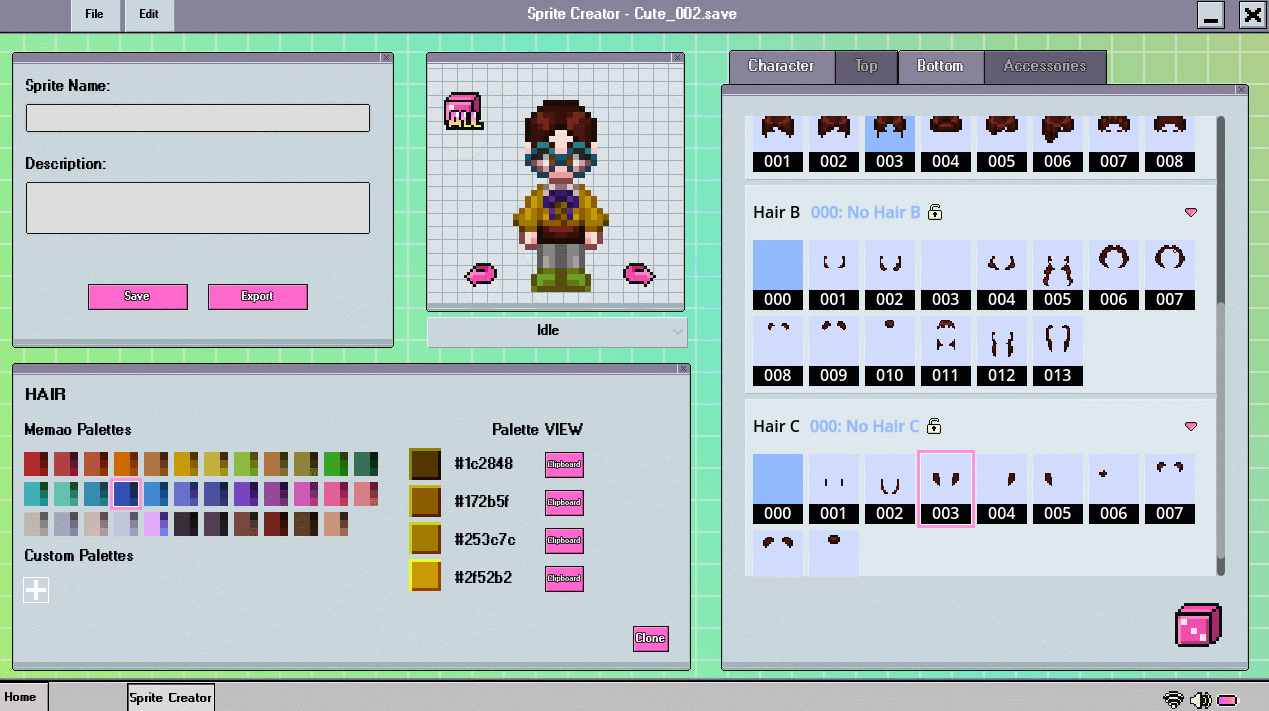Select Hair C style 007
This screenshot has width=1269, height=711.
click(1170, 489)
